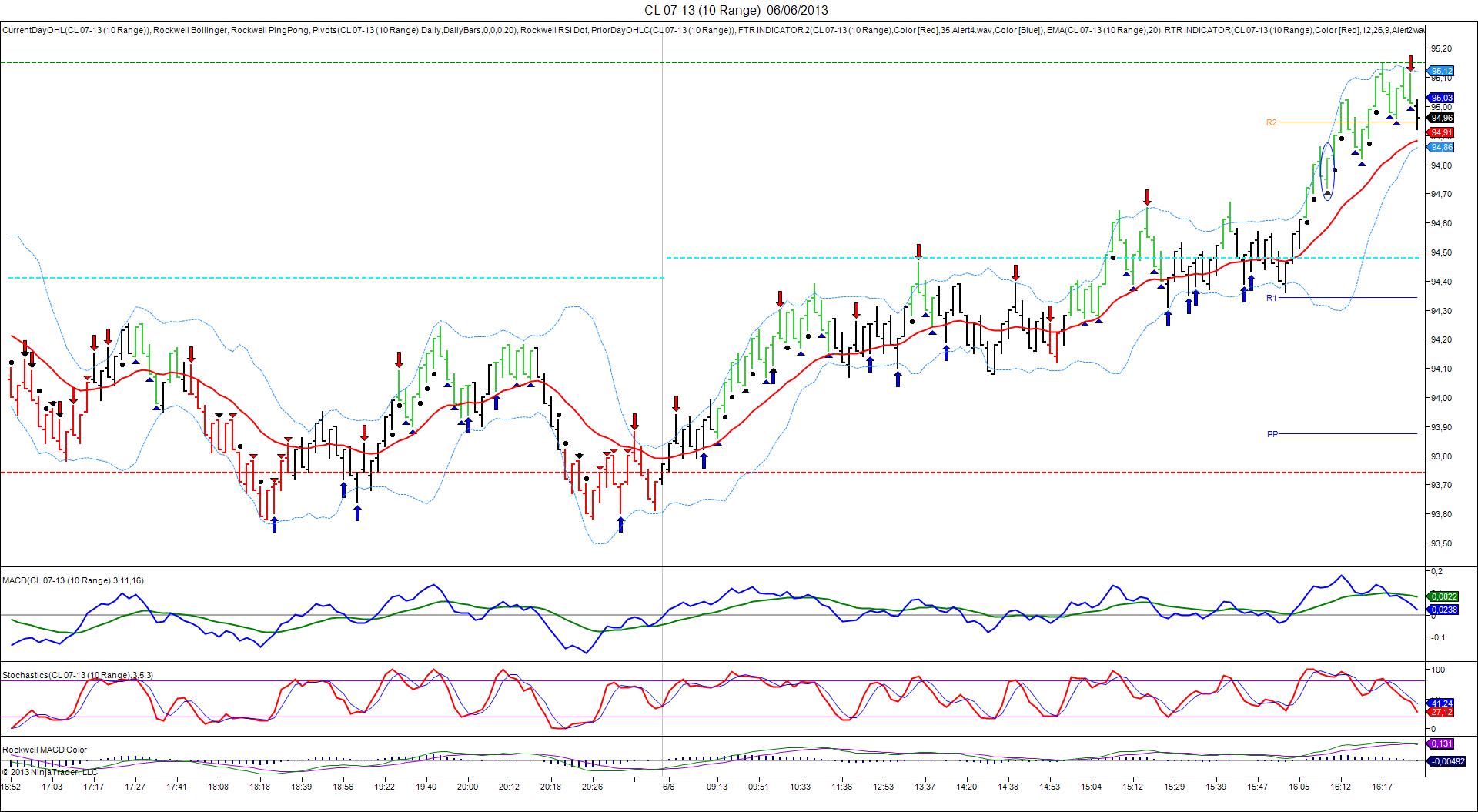1478x812 pixels.
Task: Select the 94,91 red EMA price marker
Action: (1441, 132)
